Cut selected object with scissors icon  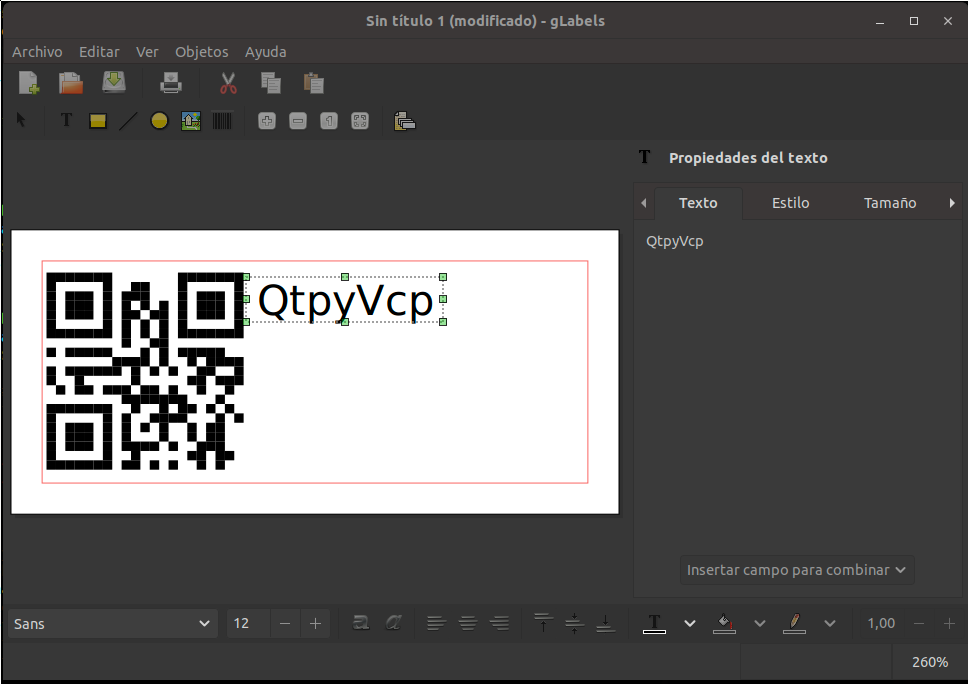point(228,83)
